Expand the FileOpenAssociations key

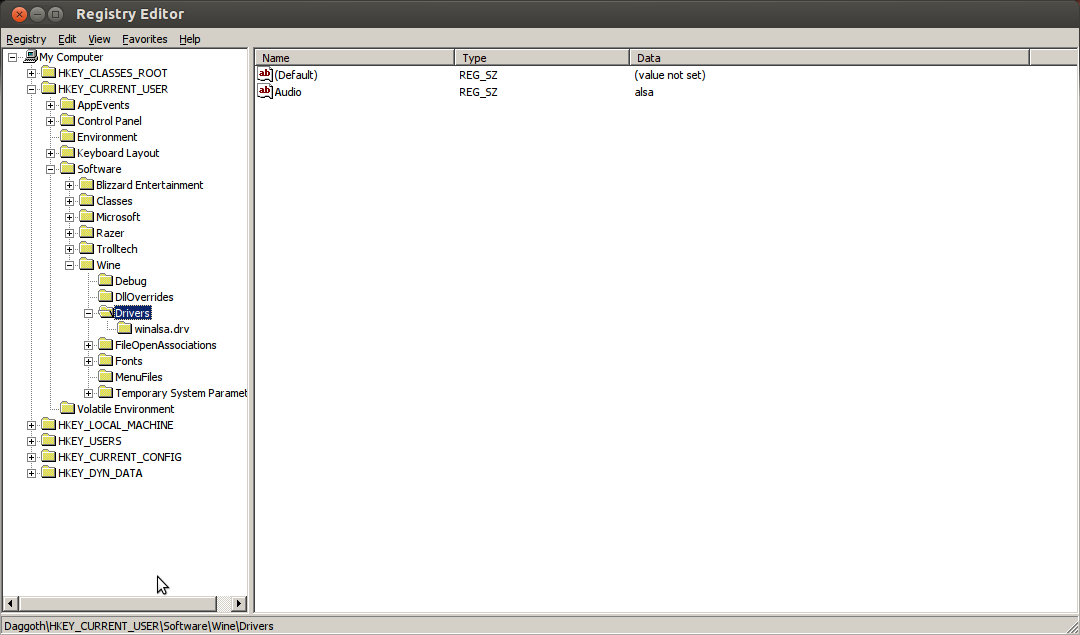[x=89, y=345]
